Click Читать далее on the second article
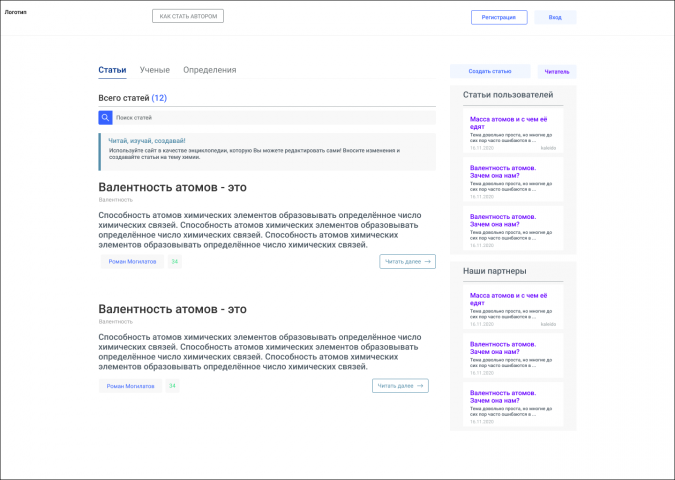 [400, 386]
